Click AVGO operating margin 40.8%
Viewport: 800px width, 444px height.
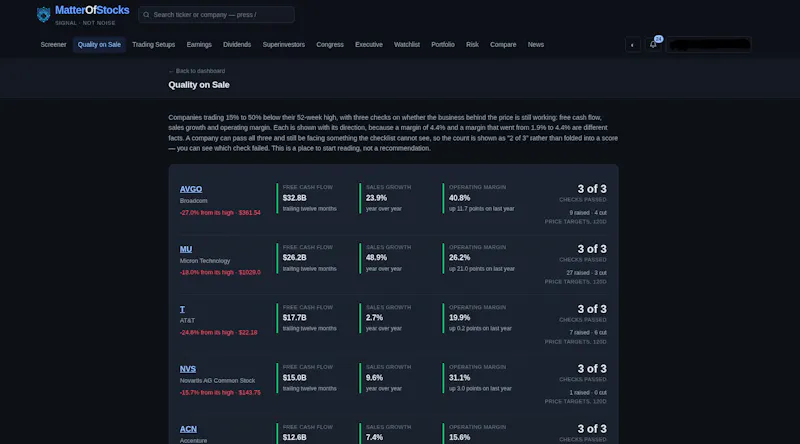click(x=459, y=198)
